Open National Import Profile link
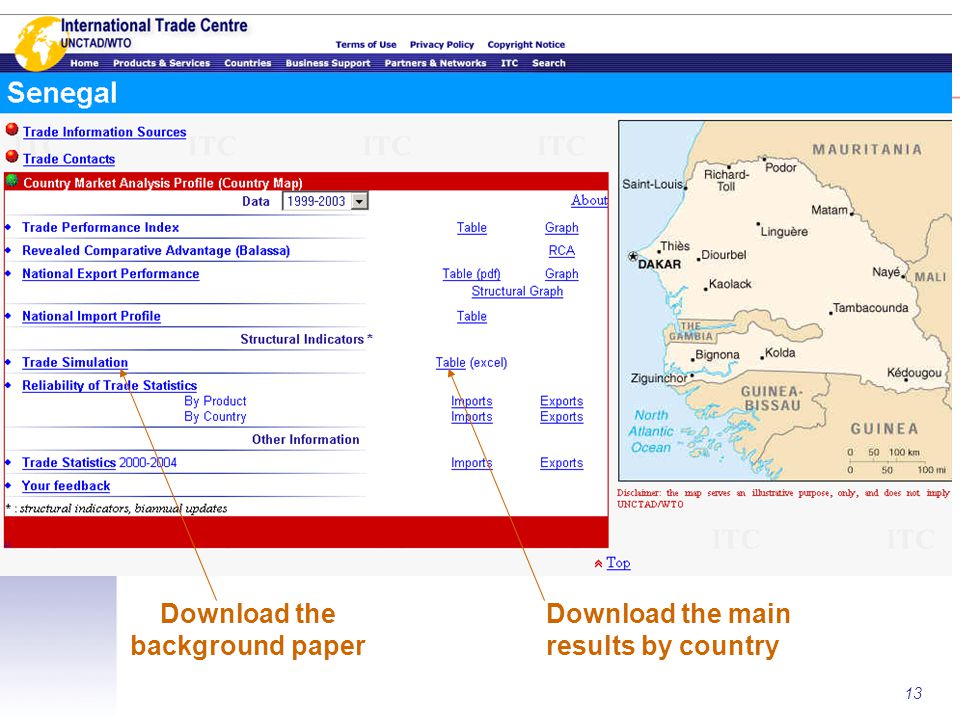The image size is (960, 720). point(91,317)
